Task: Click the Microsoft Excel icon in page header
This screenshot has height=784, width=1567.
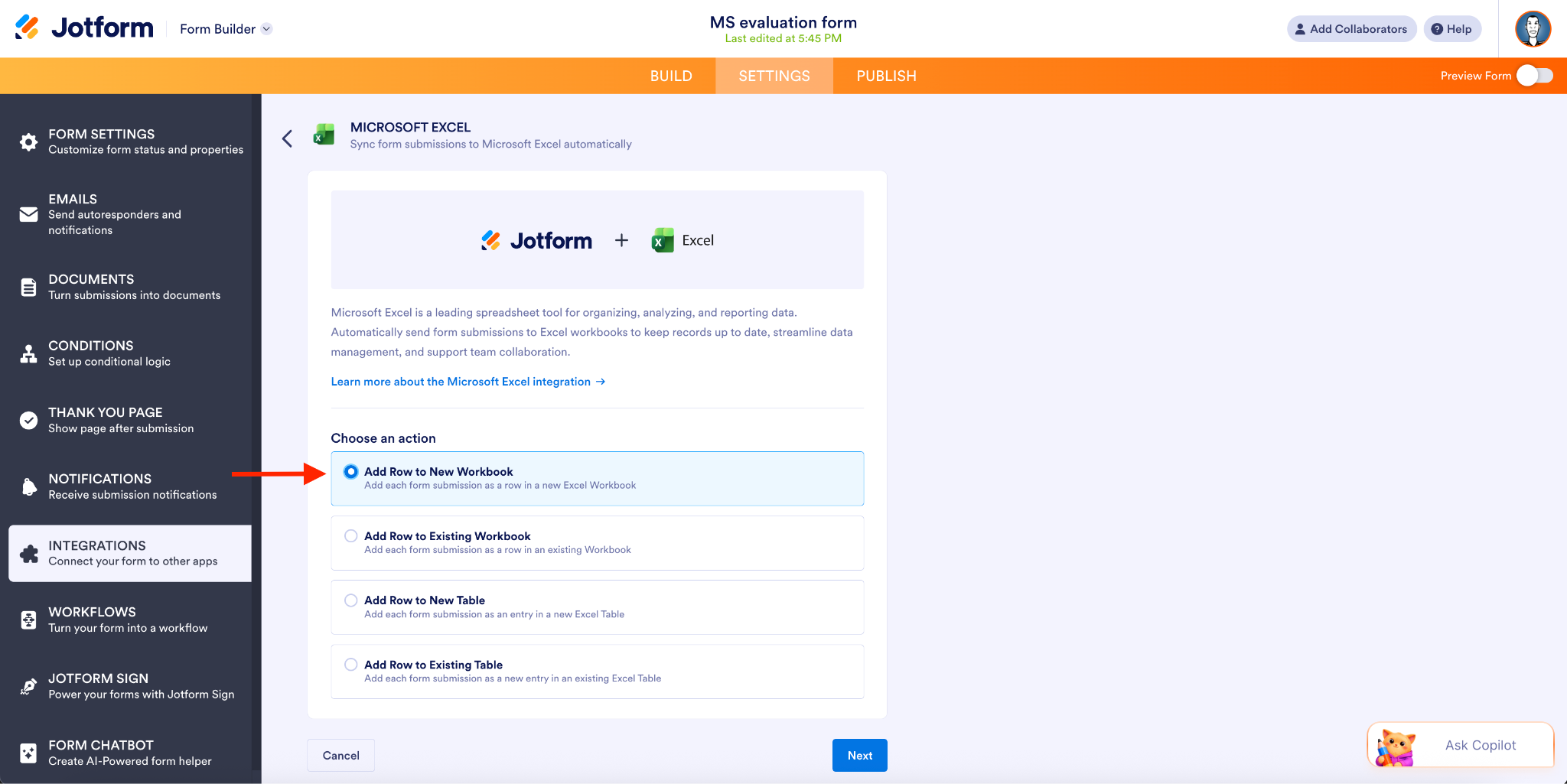Action: [324, 135]
